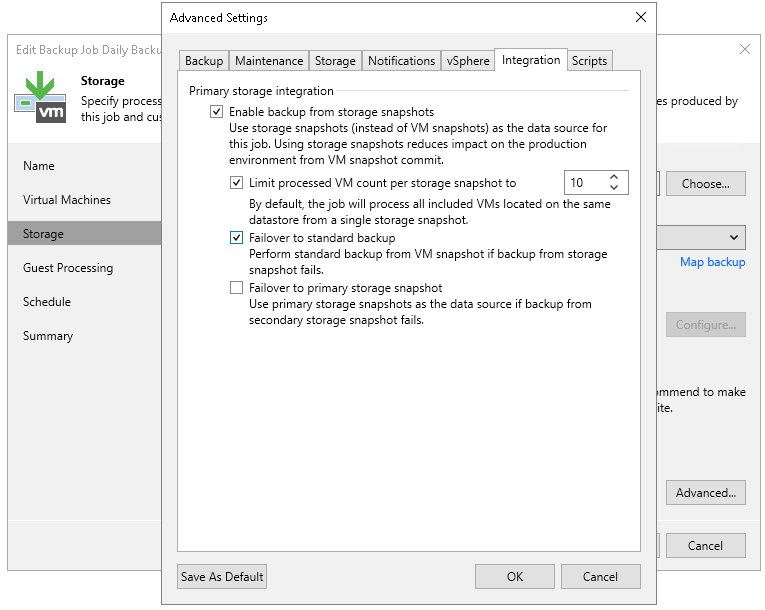This screenshot has height=610, width=765.
Task: Click Save As Default button
Action: point(222,577)
